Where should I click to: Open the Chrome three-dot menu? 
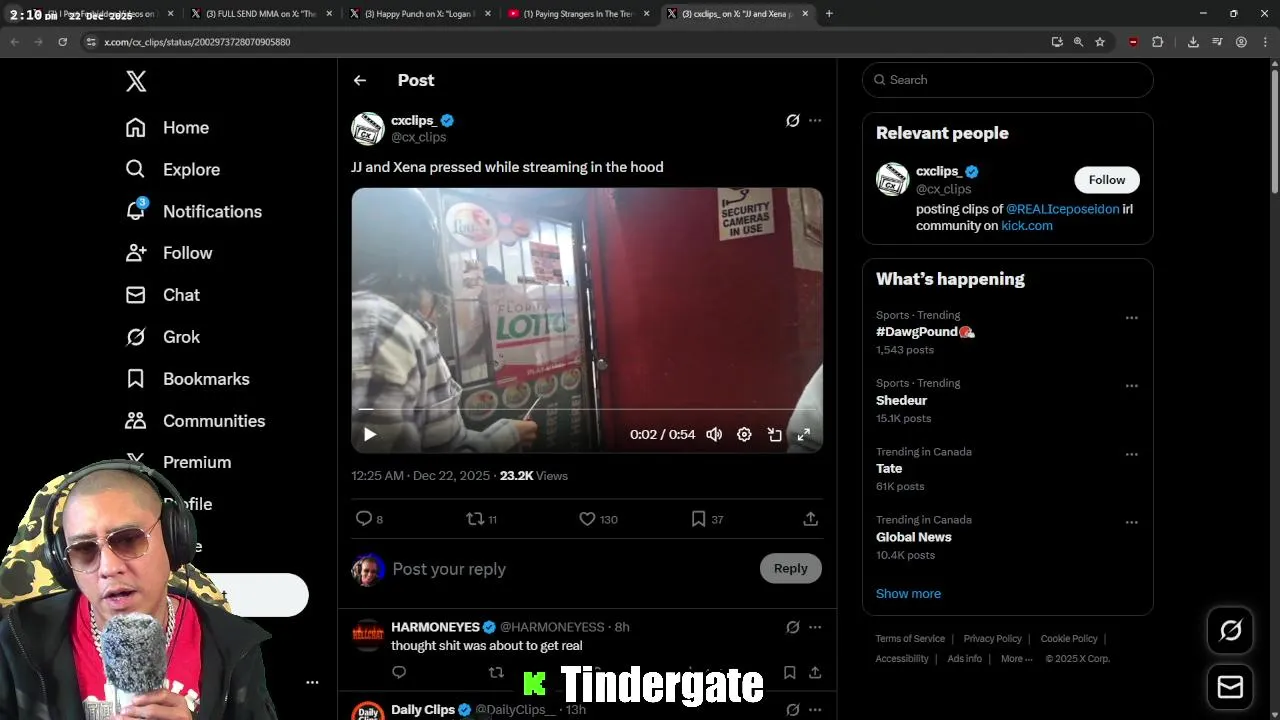[1263, 42]
